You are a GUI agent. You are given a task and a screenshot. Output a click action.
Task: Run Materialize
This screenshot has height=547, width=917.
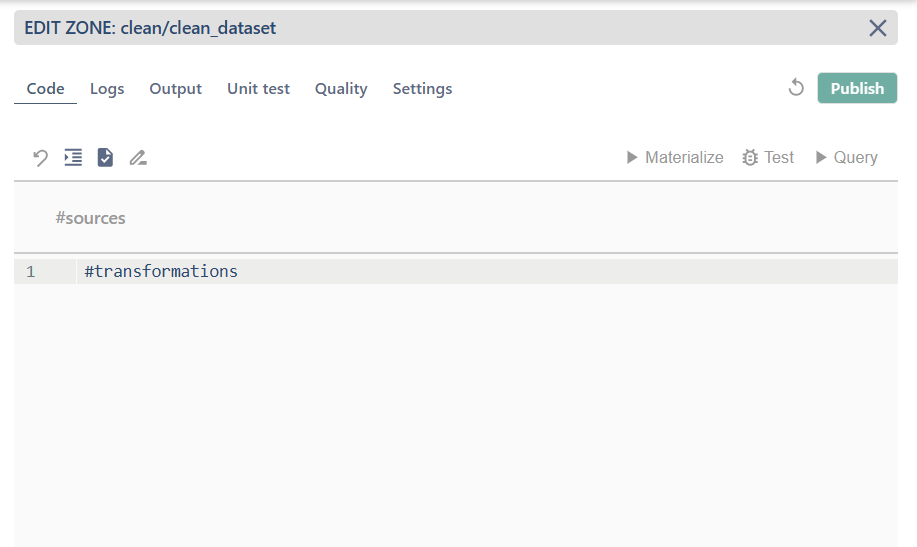pos(675,157)
